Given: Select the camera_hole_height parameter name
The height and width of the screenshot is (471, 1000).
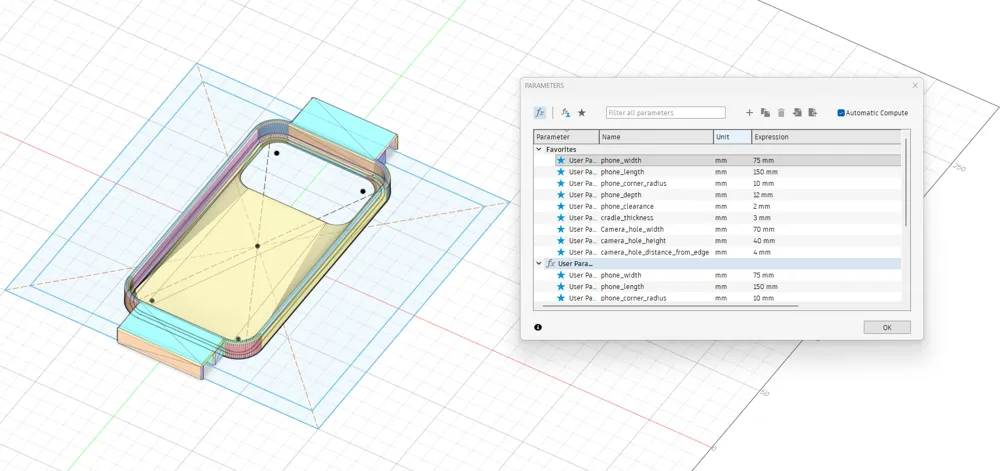Looking at the screenshot, I should [633, 241].
